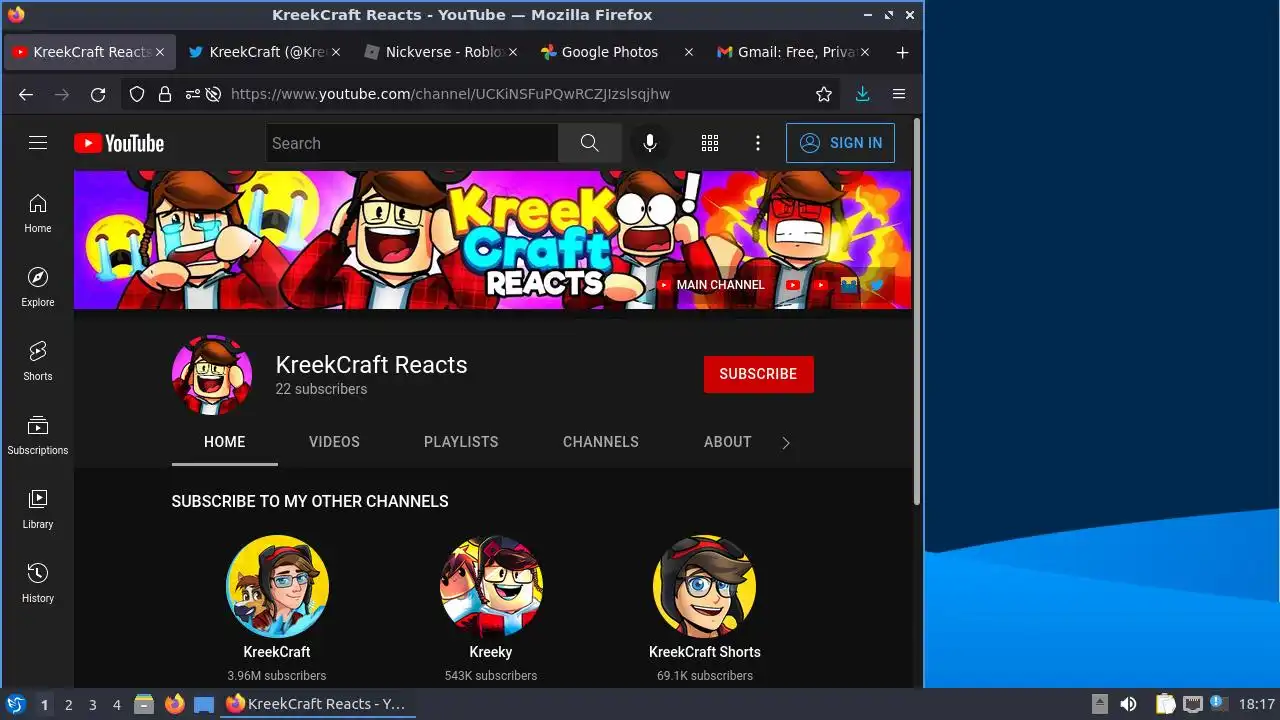Start voice search with the microphone
1280x720 pixels.
650,143
